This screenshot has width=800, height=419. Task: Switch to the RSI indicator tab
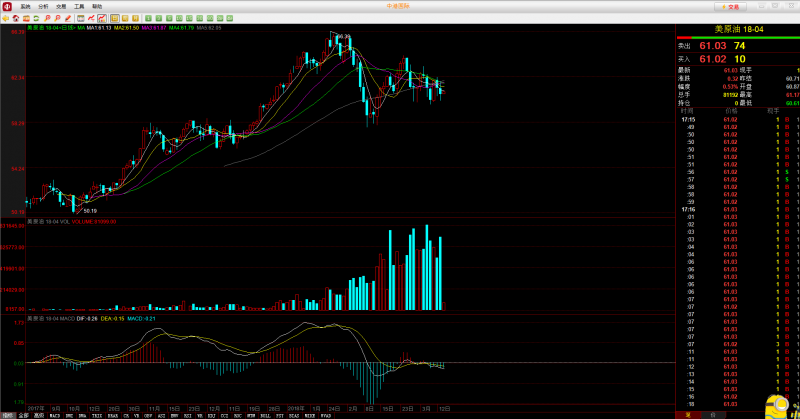[187, 415]
